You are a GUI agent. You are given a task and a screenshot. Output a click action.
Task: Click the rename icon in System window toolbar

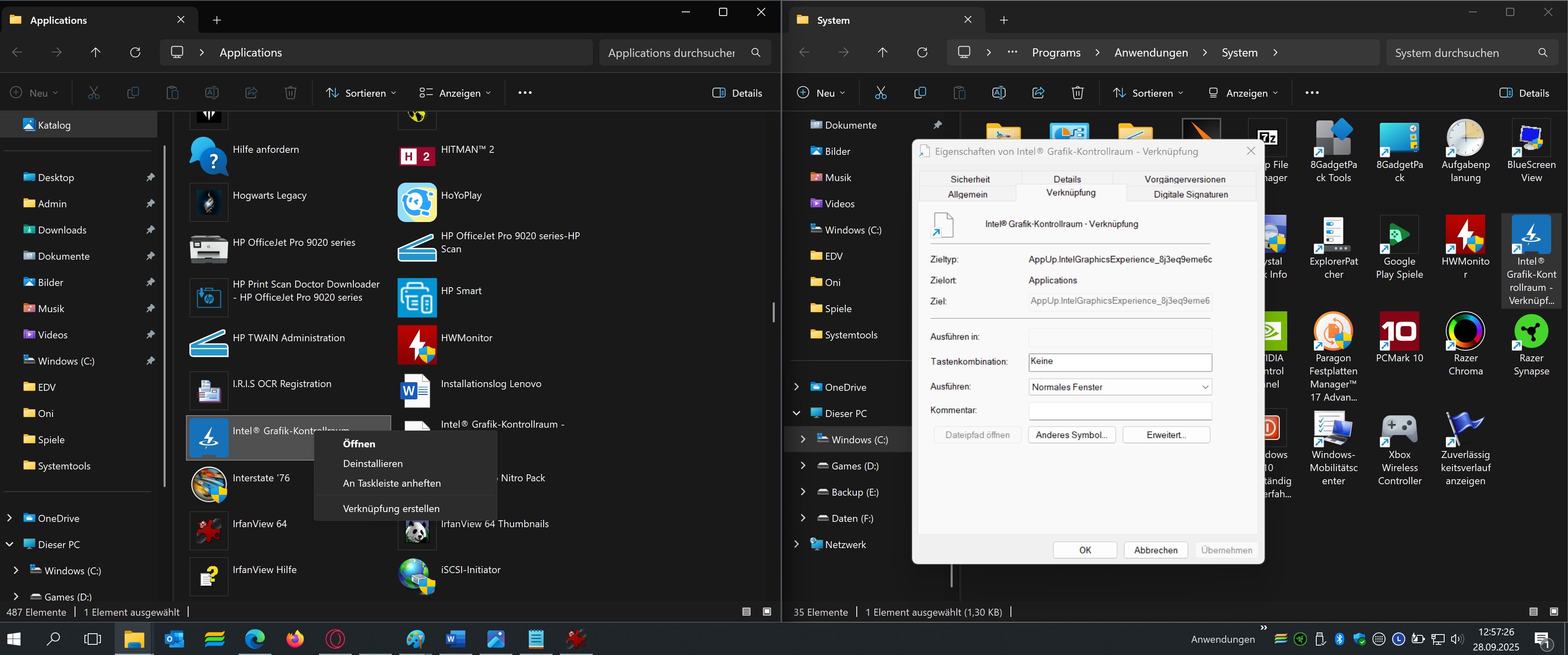(x=998, y=93)
